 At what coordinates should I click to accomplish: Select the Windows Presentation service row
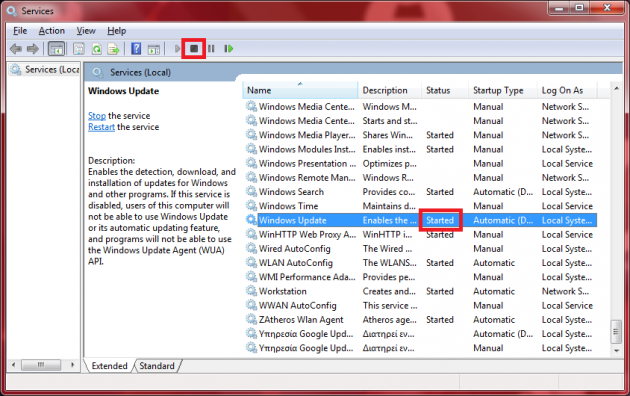(x=420, y=163)
